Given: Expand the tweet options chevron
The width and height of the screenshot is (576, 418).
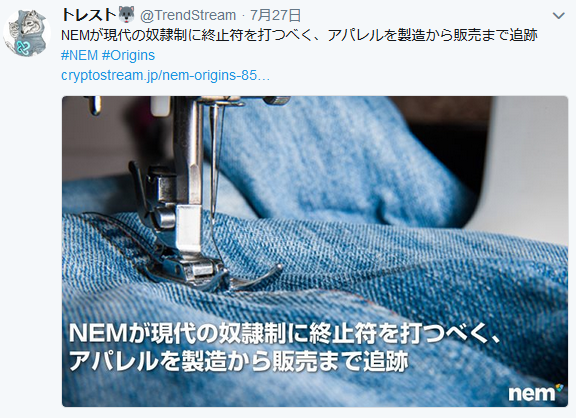Looking at the screenshot, I should (558, 16).
